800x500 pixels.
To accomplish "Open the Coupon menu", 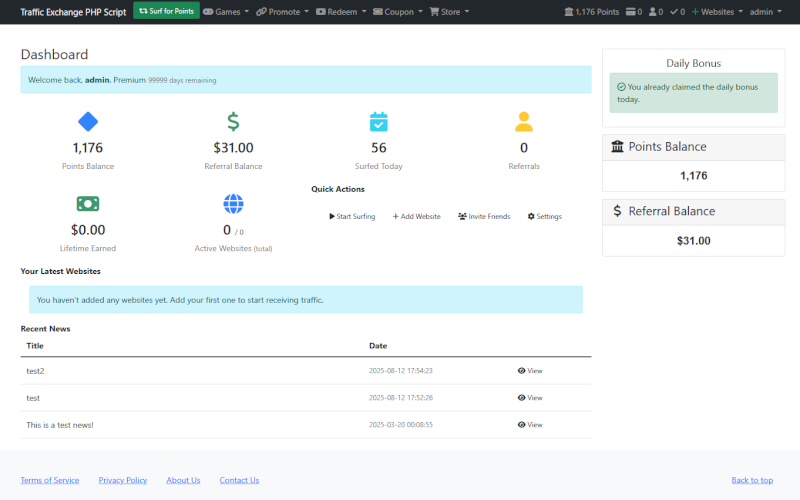I will 399,12.
